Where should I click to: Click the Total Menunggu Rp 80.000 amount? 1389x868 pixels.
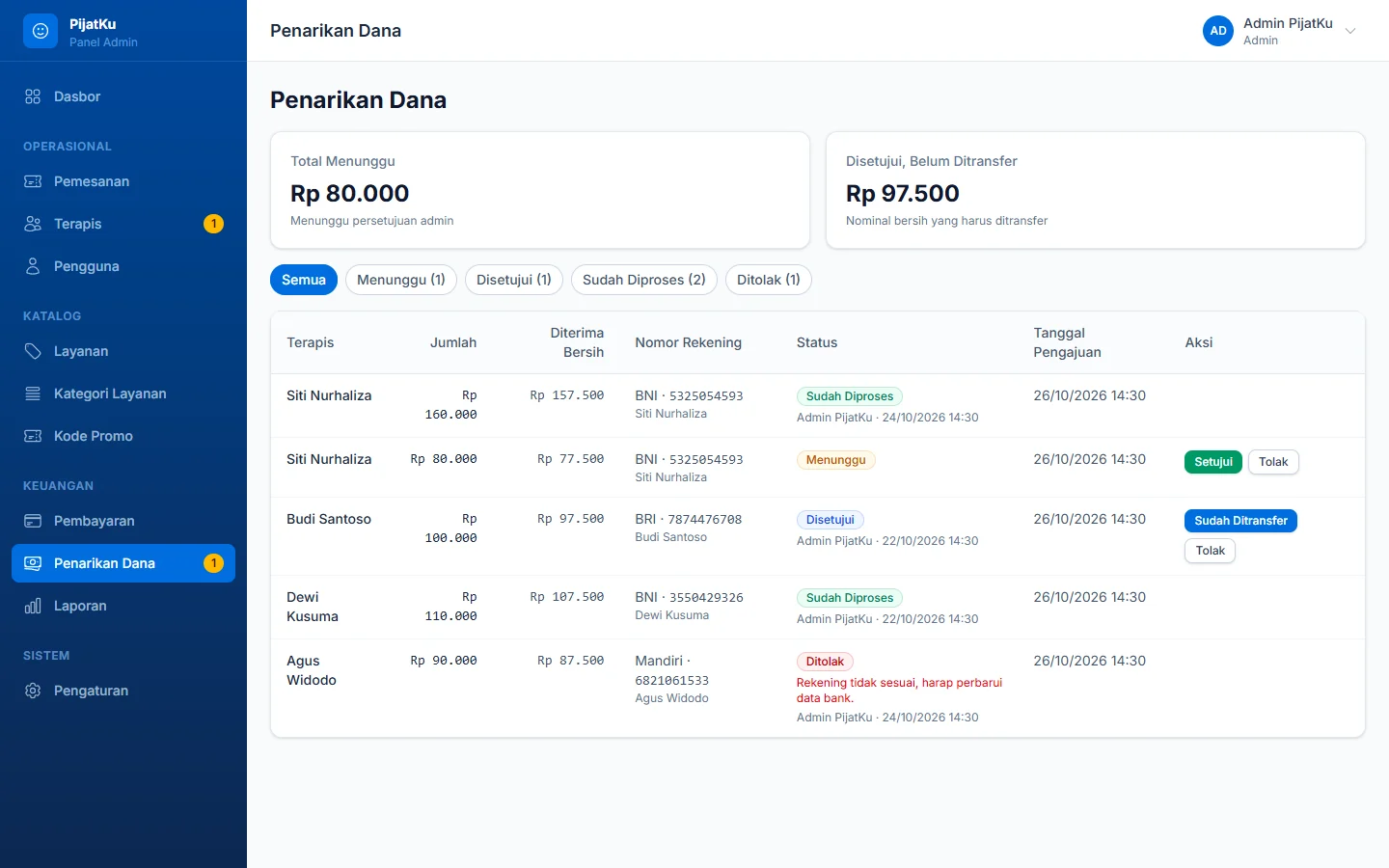[x=350, y=193]
